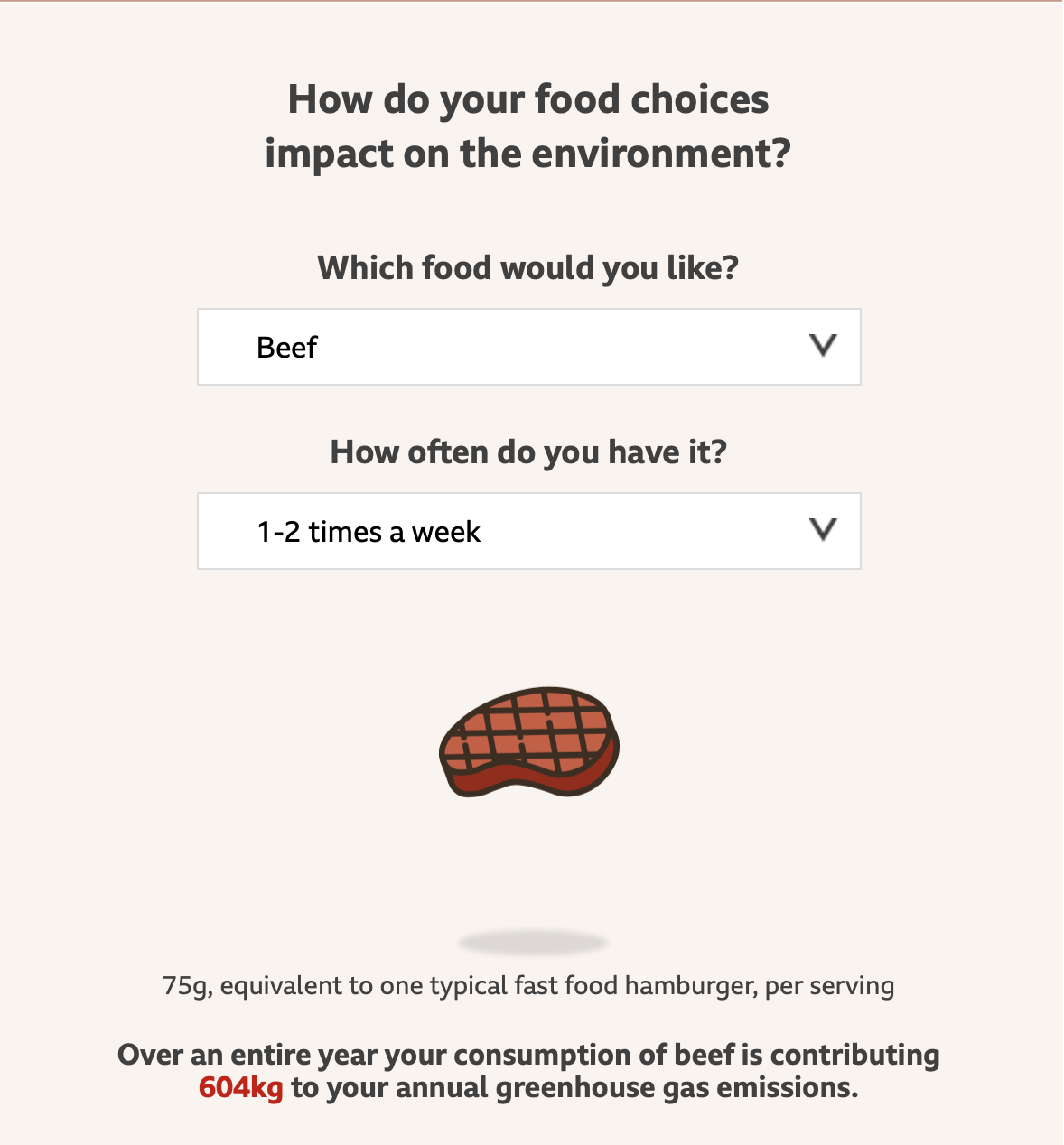Click the 'How often do you have it?' label
This screenshot has height=1145, width=1064.
(x=528, y=451)
